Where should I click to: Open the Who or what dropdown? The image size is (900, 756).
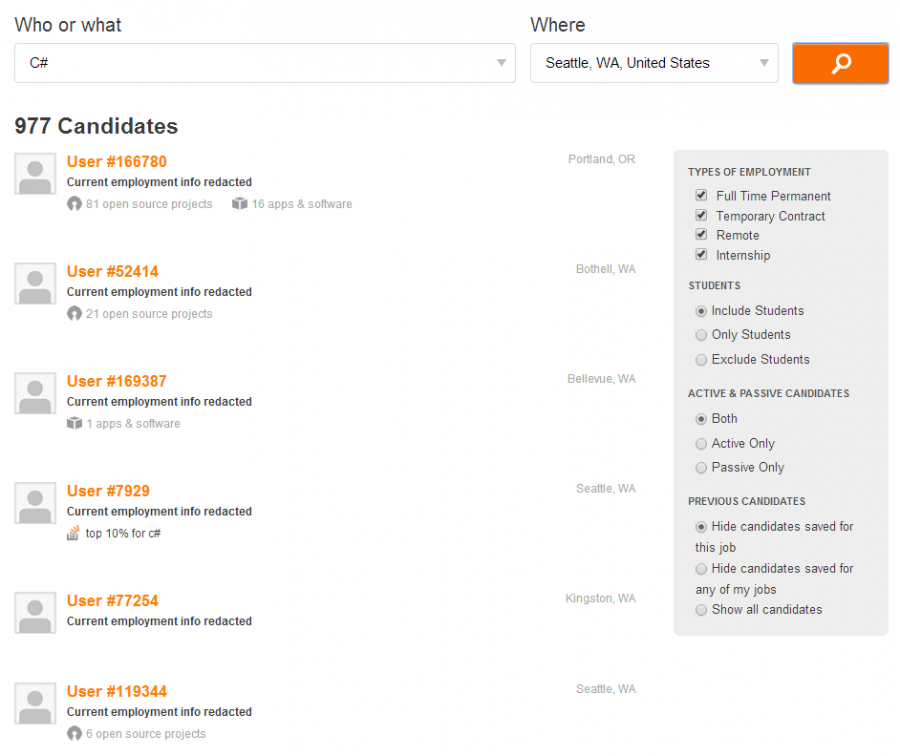(x=501, y=63)
